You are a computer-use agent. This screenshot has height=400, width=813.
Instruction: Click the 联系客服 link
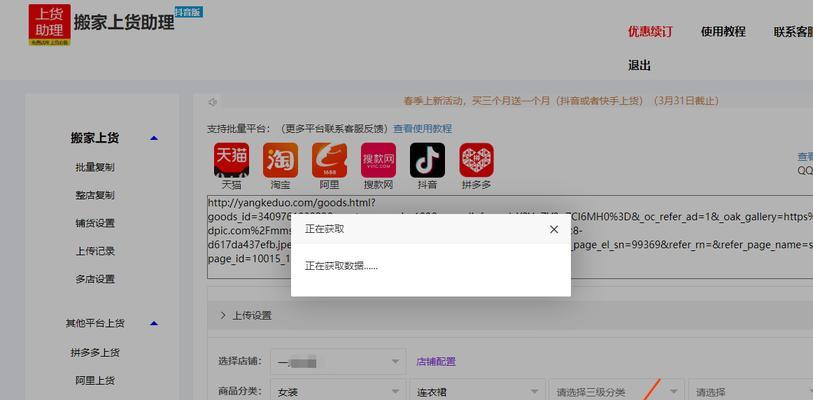(x=793, y=32)
